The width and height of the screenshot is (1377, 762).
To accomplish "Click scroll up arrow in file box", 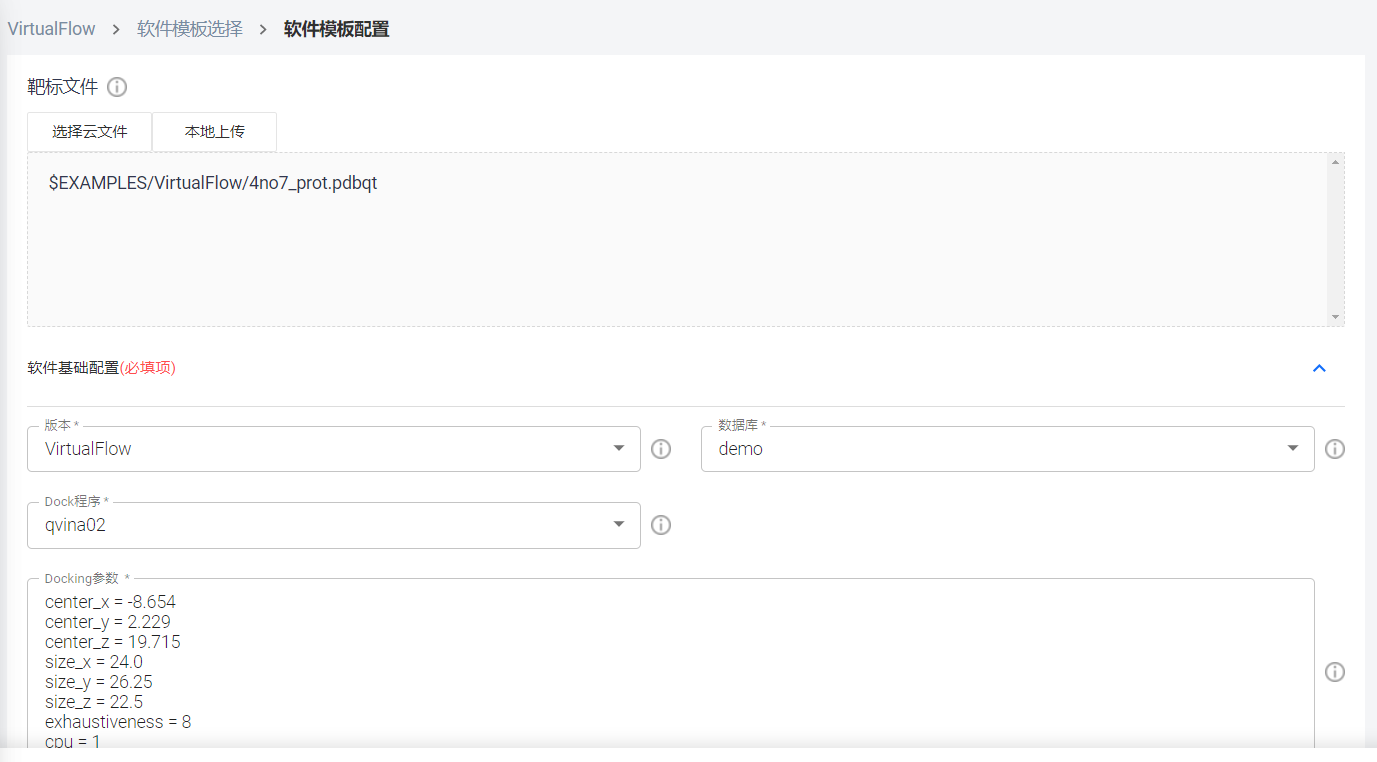I will (x=1335, y=162).
